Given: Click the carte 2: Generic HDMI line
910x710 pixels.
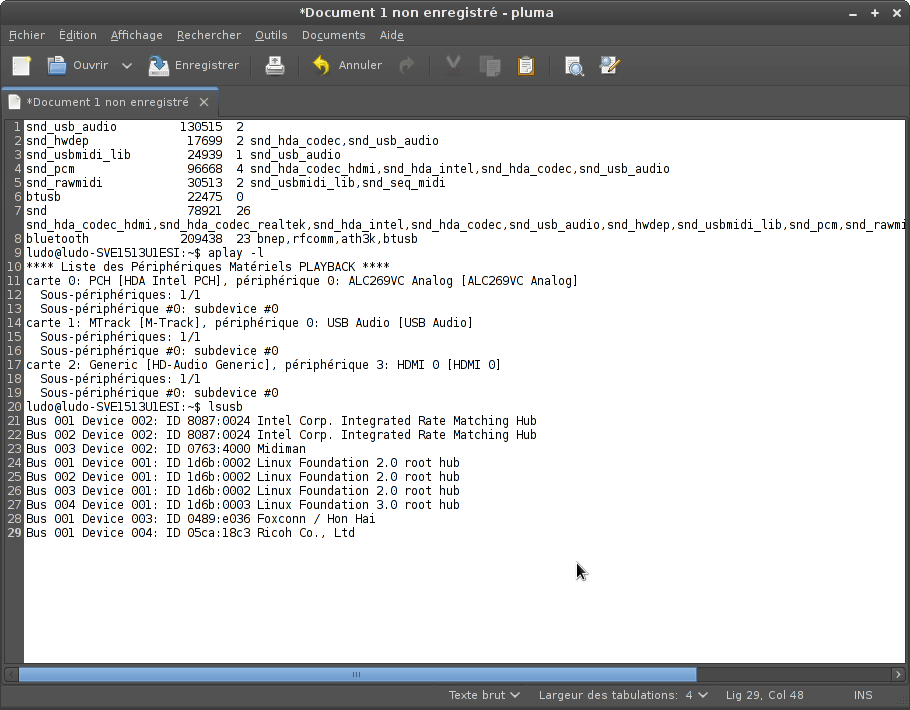Looking at the screenshot, I should [263, 365].
